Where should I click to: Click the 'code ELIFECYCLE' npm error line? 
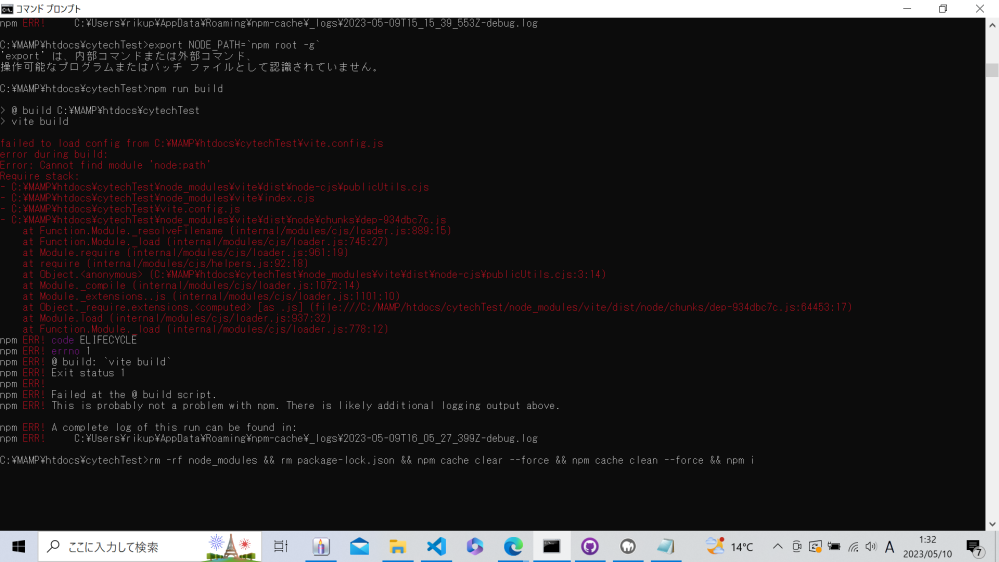click(x=68, y=340)
